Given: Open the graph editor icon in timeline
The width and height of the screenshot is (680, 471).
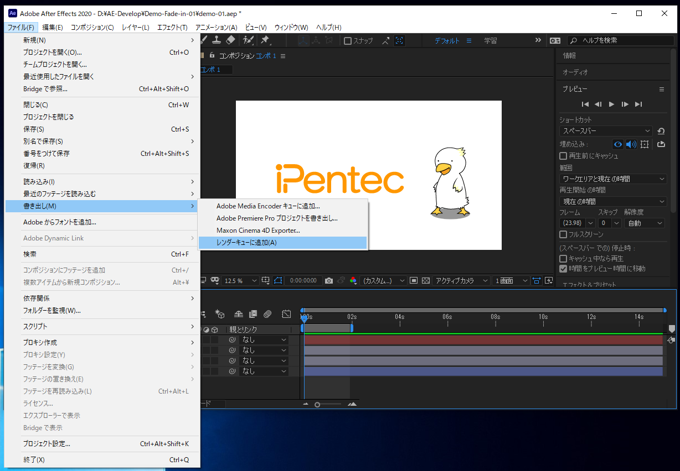Looking at the screenshot, I should tap(286, 314).
